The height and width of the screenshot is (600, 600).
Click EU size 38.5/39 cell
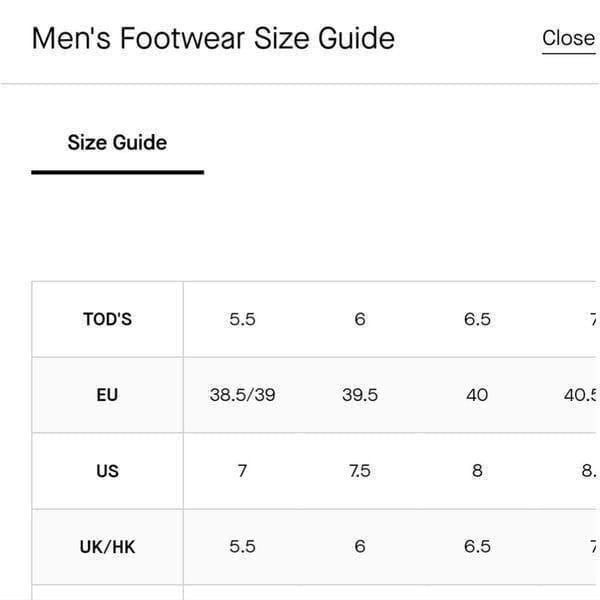pyautogui.click(x=242, y=395)
